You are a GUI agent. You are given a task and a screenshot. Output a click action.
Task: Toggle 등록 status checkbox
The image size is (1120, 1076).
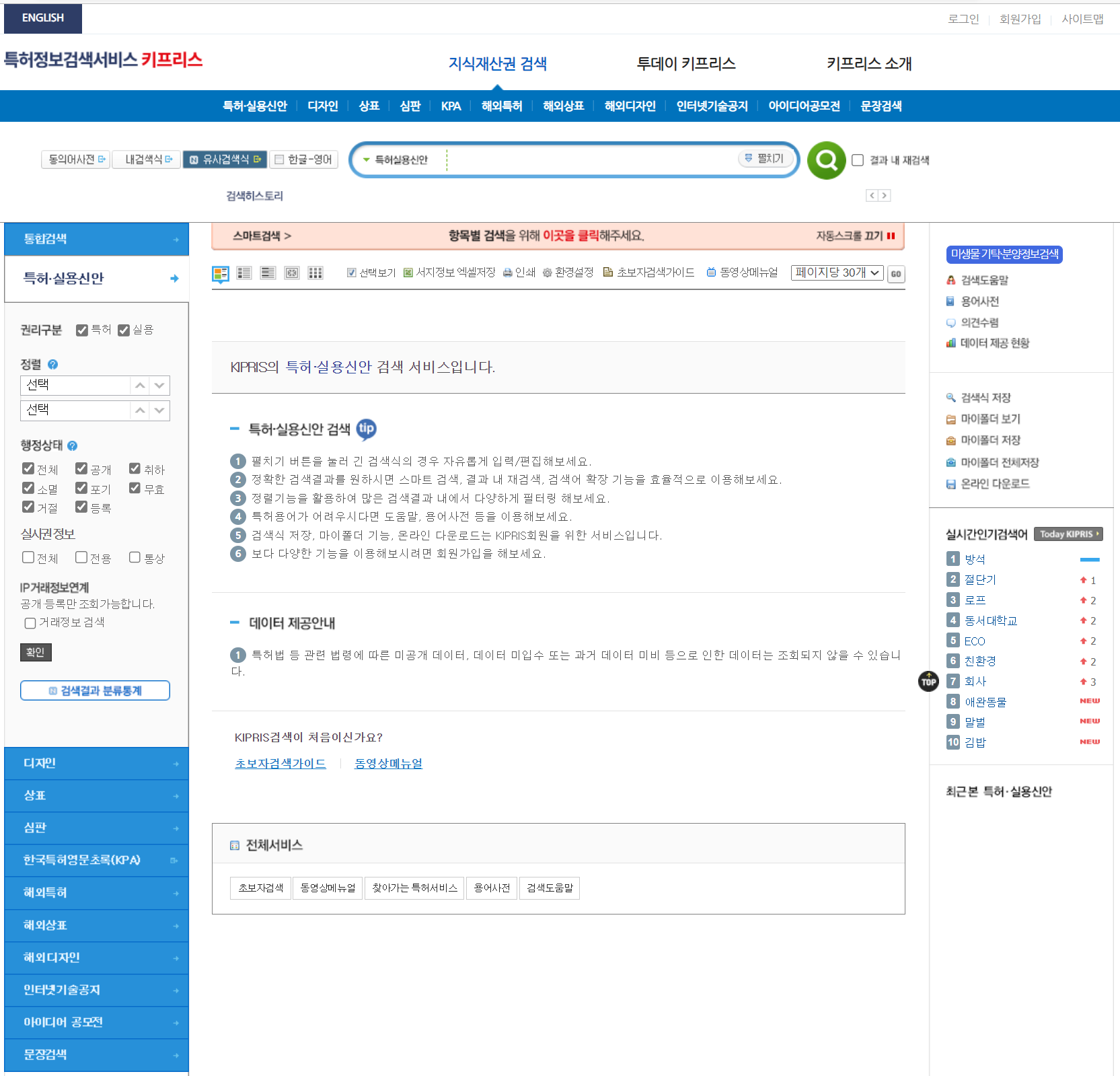tap(81, 507)
